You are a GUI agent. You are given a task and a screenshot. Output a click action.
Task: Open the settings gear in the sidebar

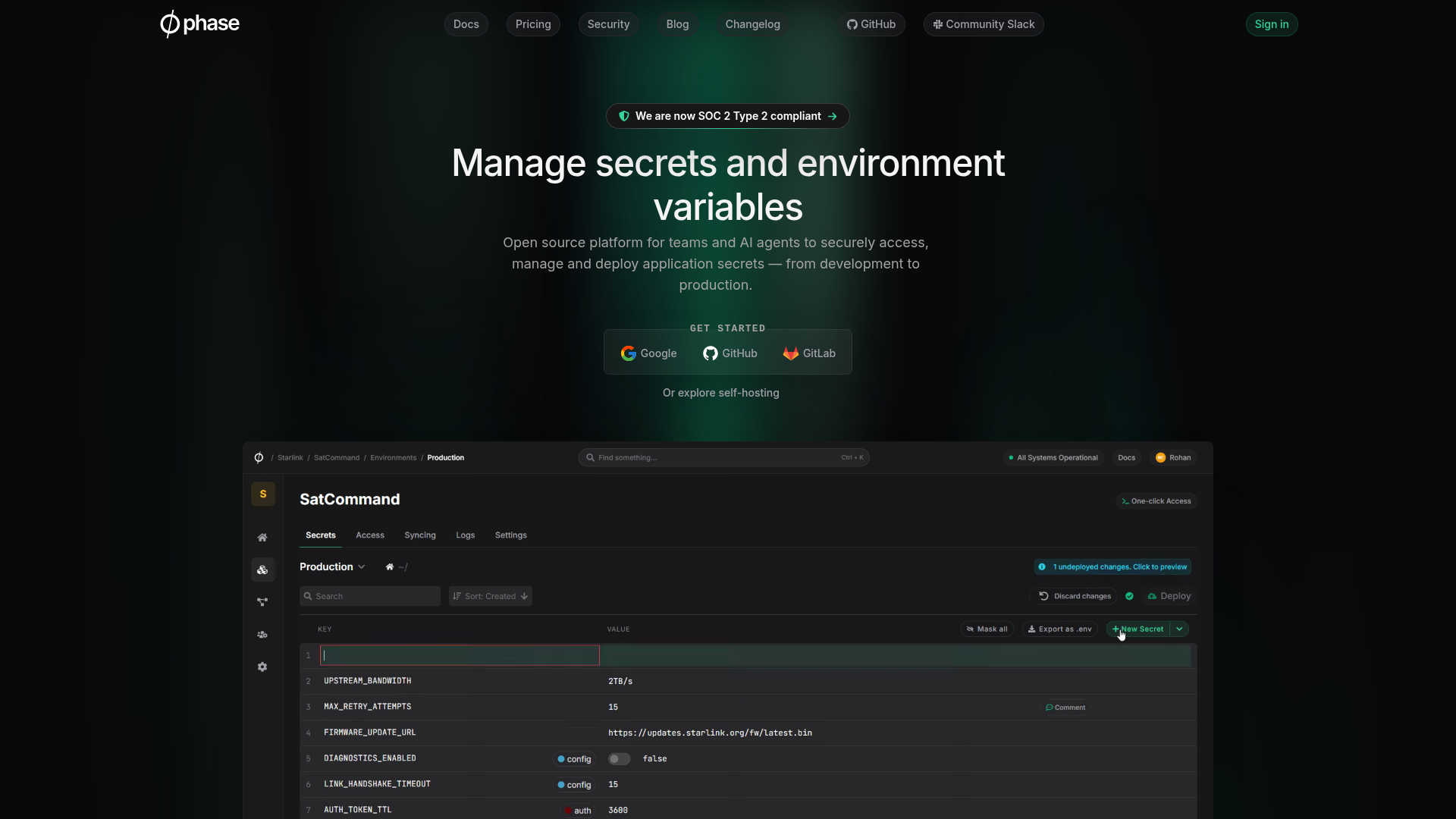tap(262, 667)
